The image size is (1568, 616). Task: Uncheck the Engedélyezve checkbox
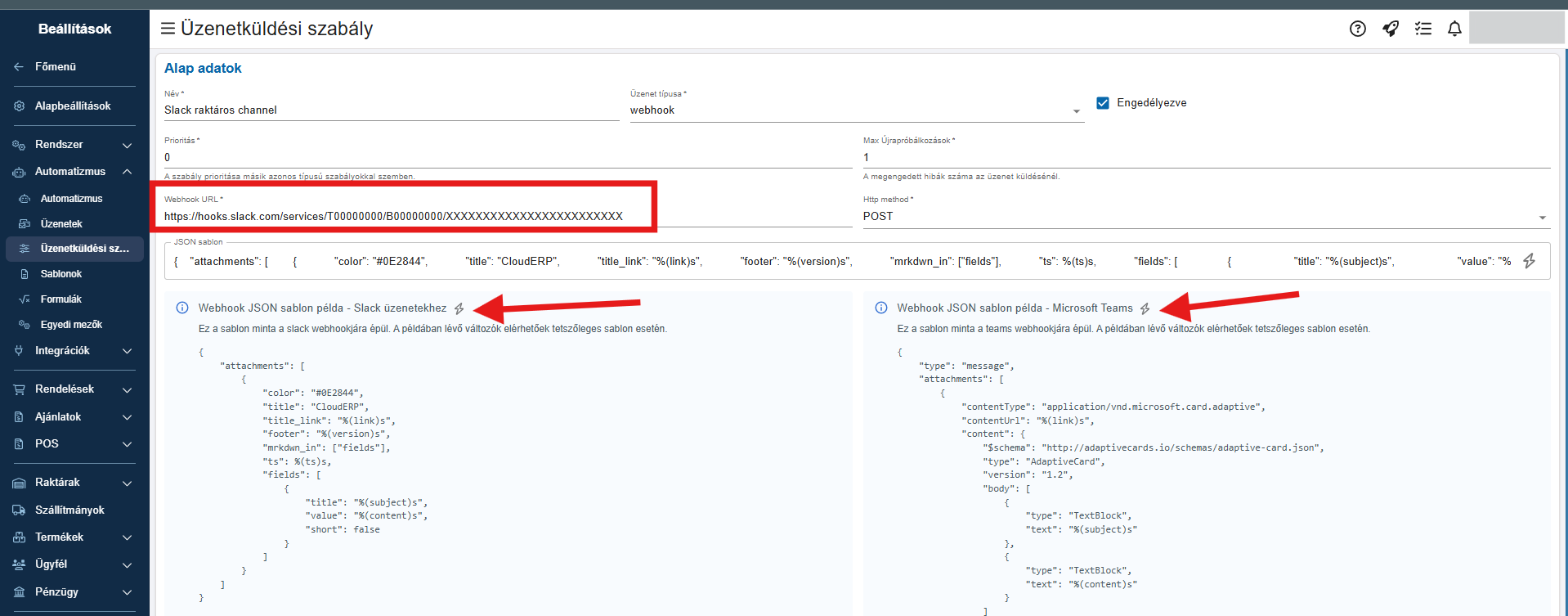pos(1103,103)
